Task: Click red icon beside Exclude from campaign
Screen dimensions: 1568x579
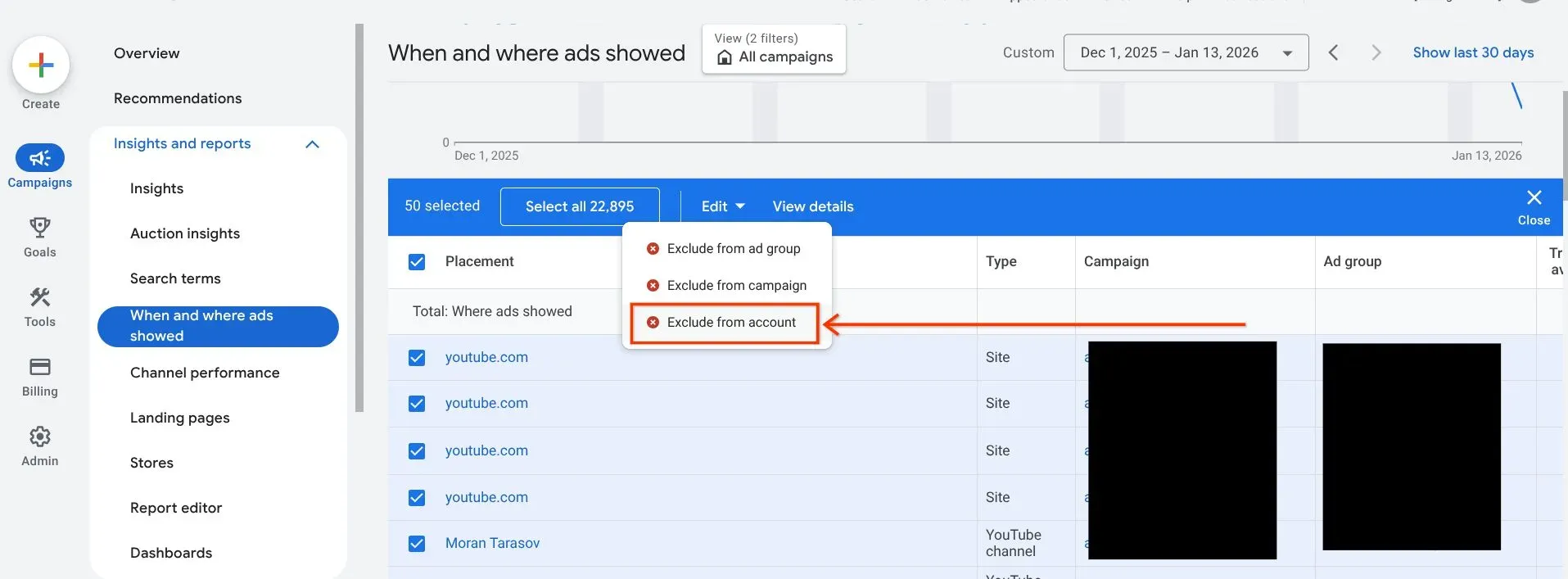Action: point(653,285)
